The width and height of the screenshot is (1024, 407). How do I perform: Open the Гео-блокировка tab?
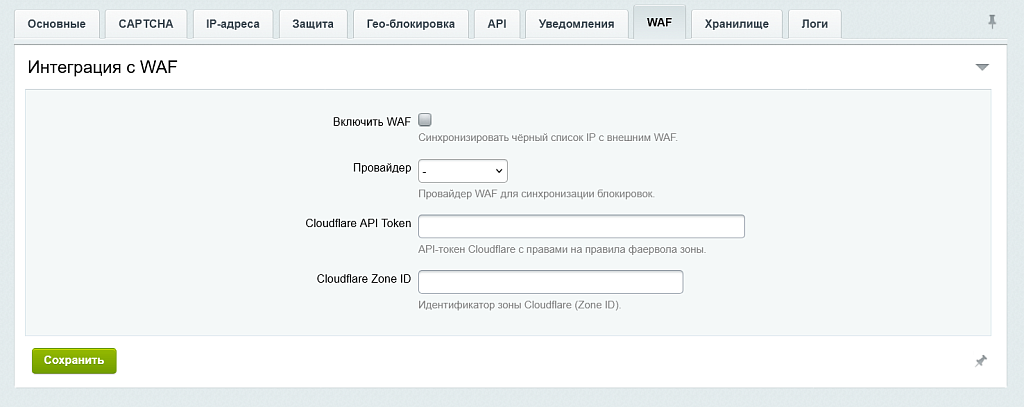click(411, 24)
